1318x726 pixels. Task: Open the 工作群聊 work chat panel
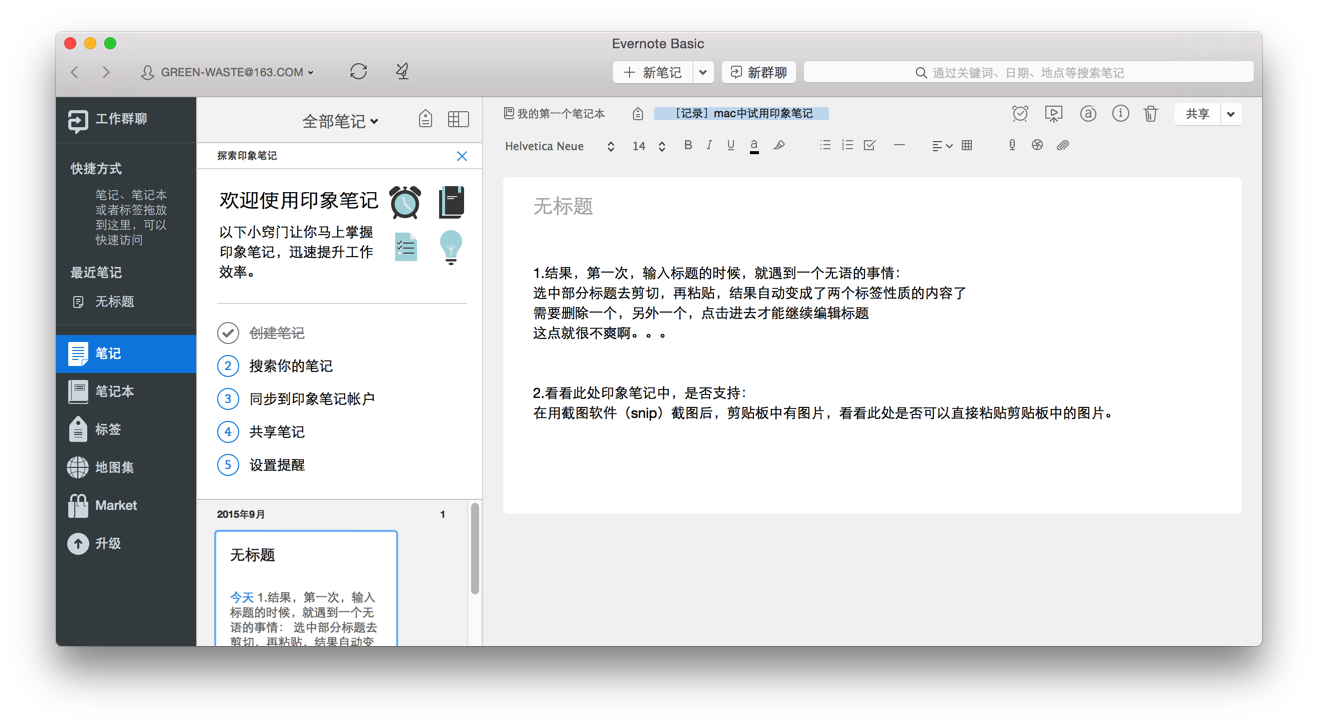[107, 120]
